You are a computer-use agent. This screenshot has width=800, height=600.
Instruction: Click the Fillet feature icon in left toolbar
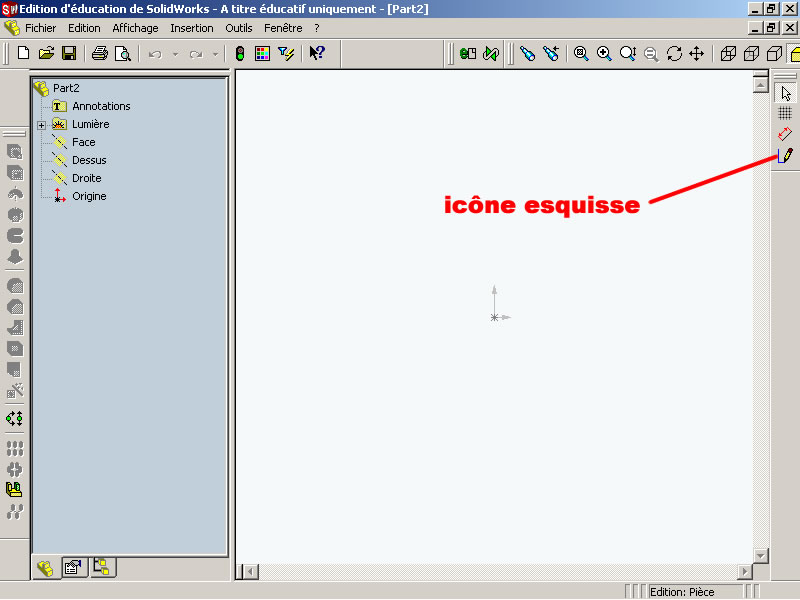pos(15,286)
